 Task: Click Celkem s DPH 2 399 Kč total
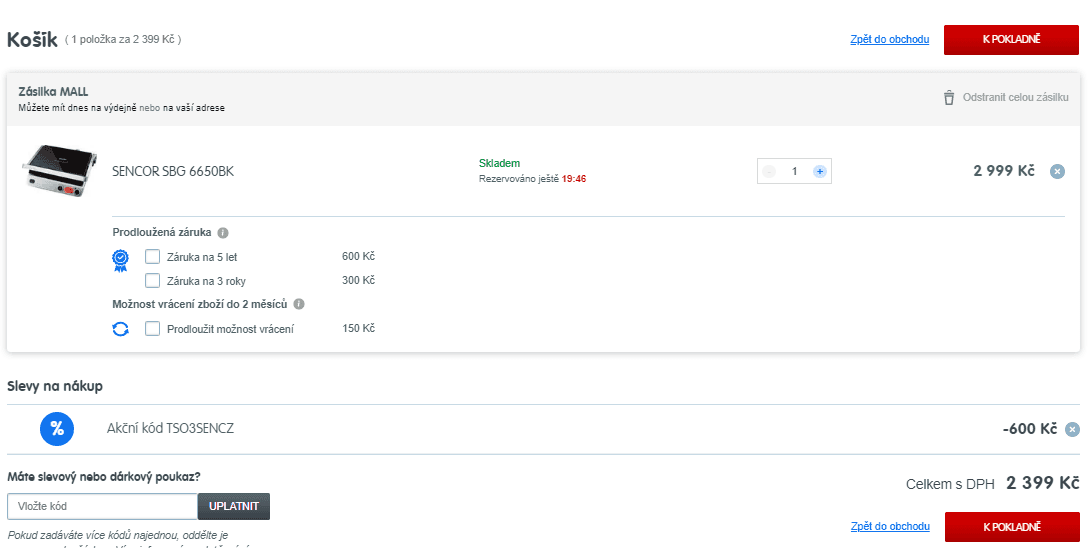(992, 483)
